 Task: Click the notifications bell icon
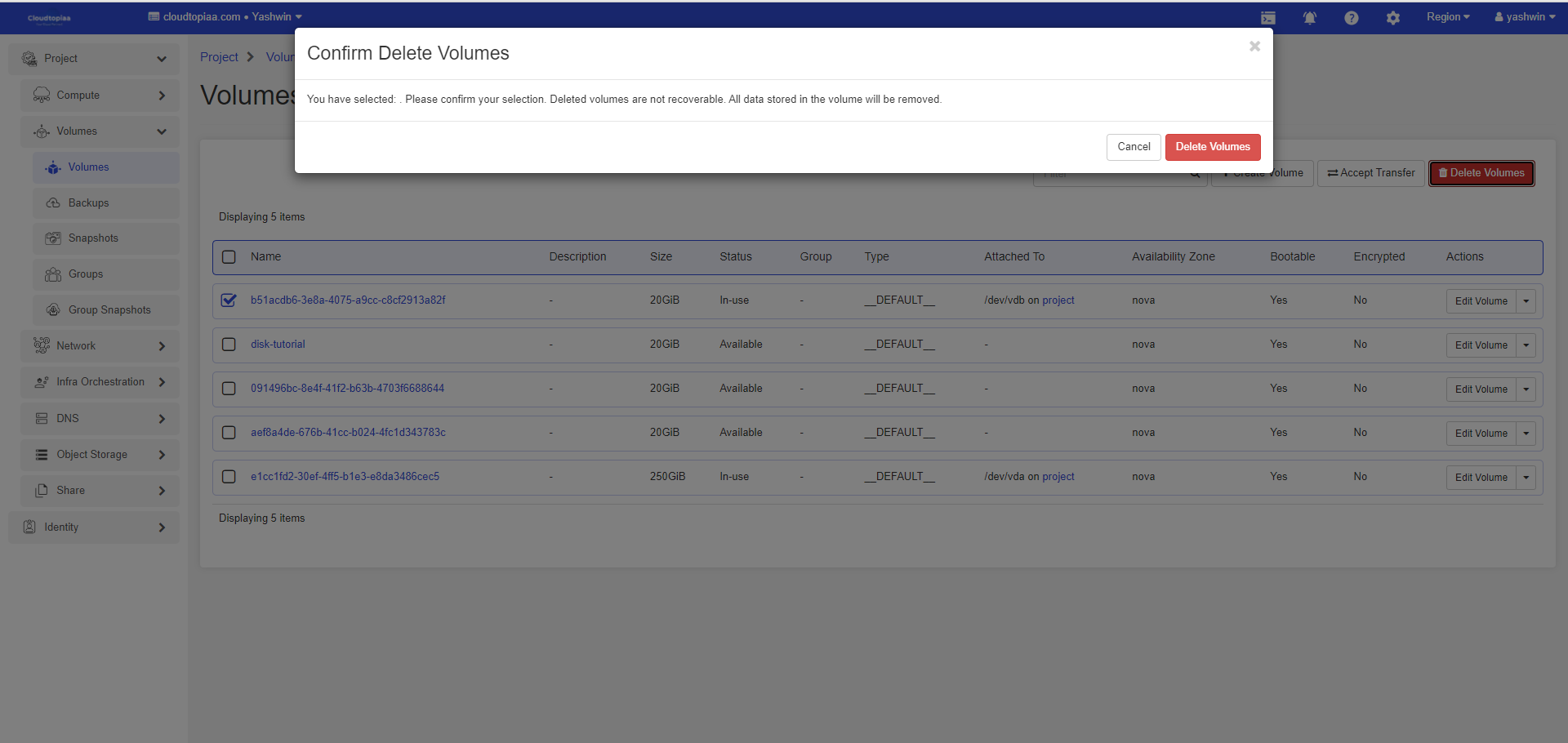(1309, 18)
